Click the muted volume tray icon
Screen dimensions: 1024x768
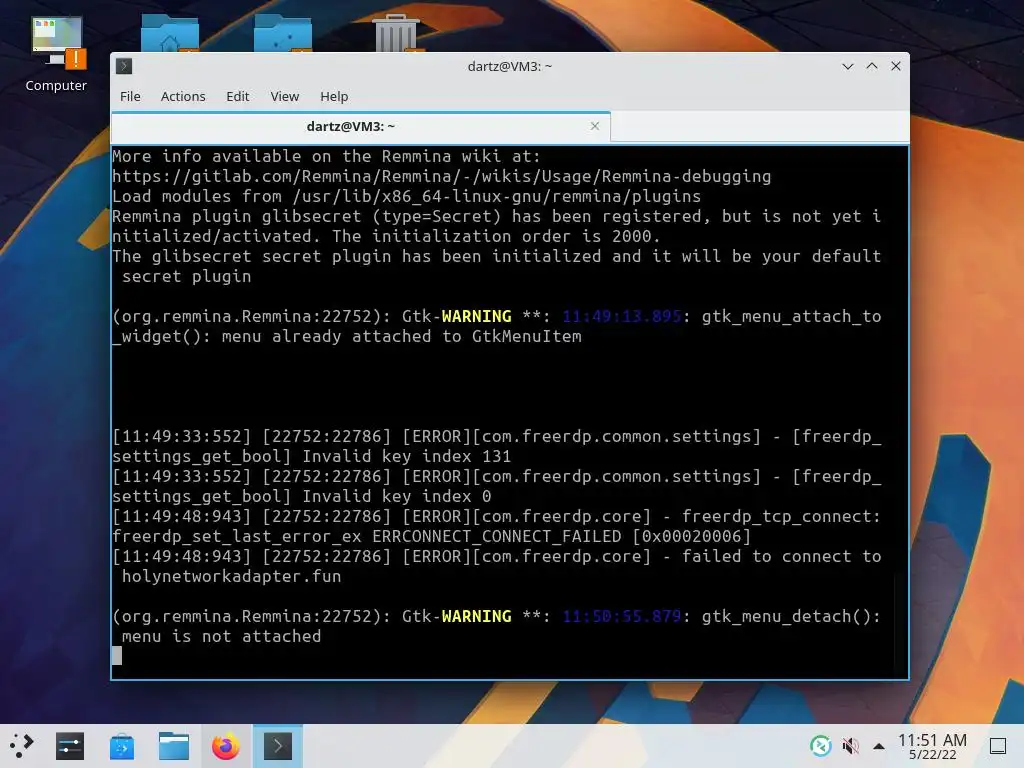[x=850, y=745]
